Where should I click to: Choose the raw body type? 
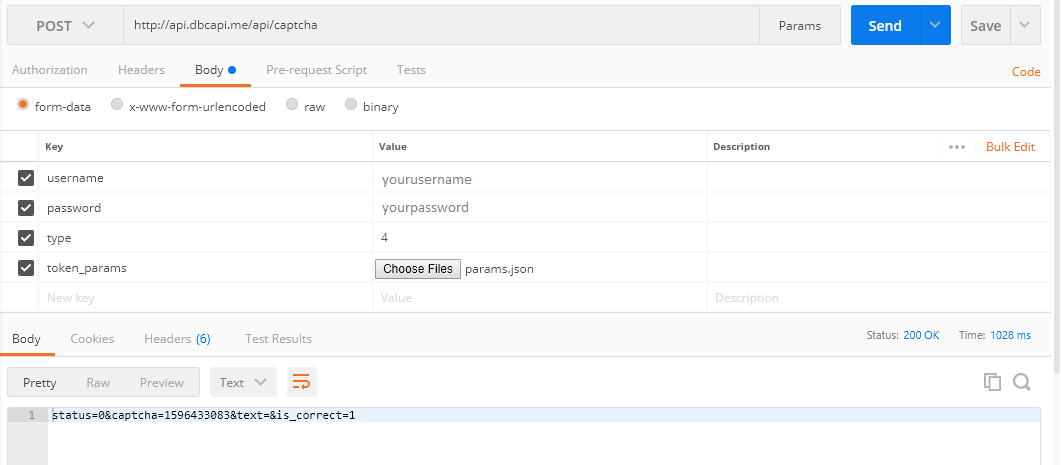click(292, 106)
